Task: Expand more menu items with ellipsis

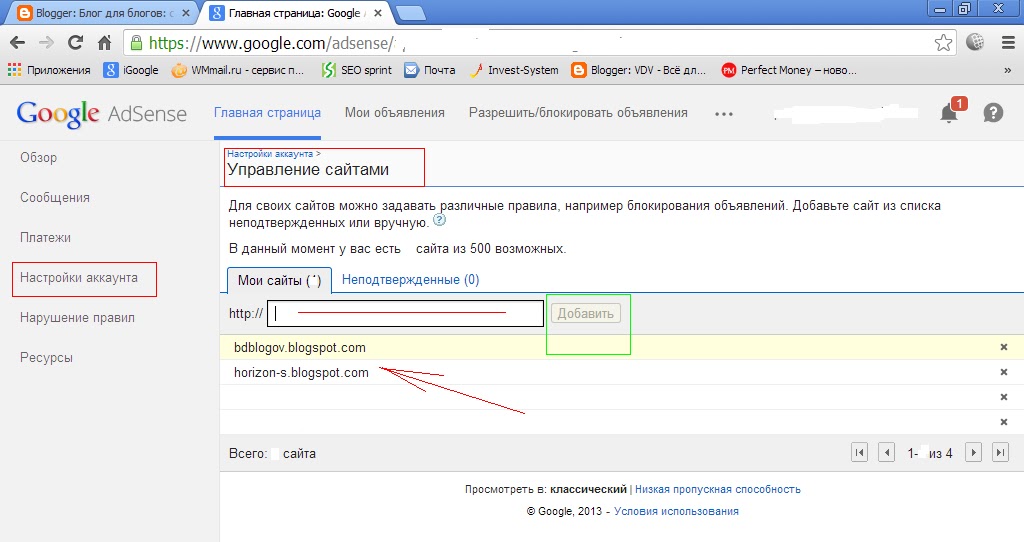Action: [x=724, y=114]
